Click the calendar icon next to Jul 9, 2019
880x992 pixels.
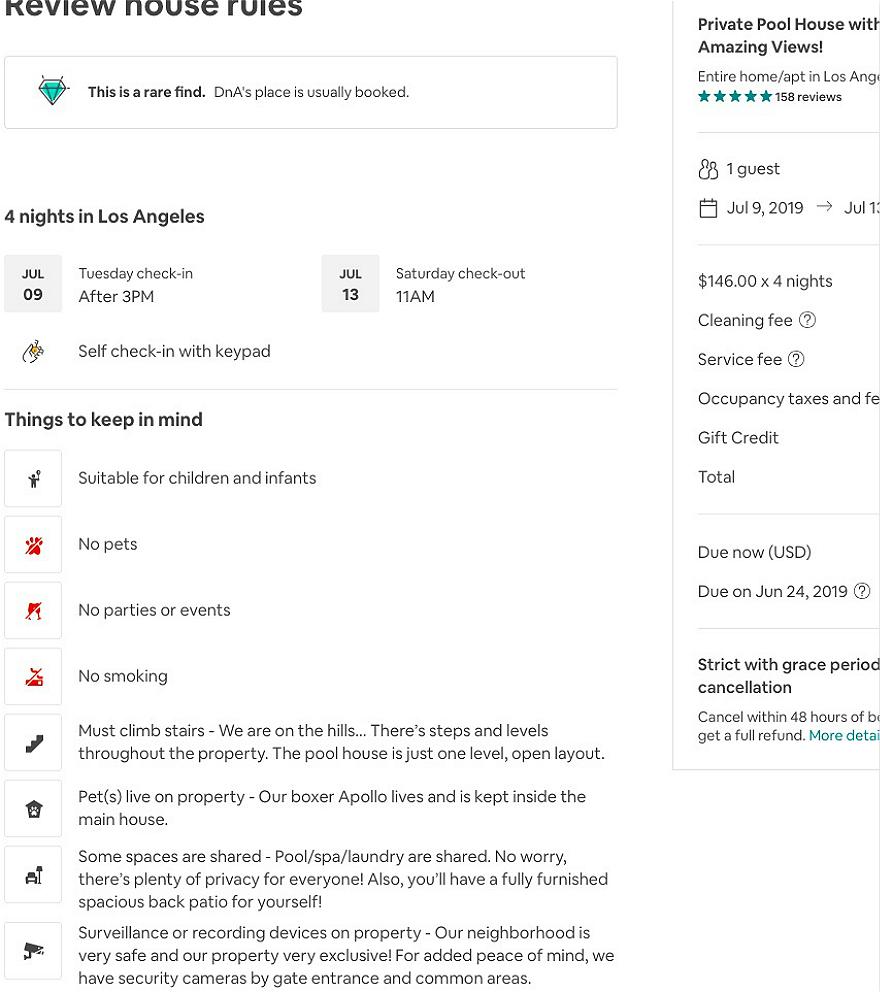point(708,208)
